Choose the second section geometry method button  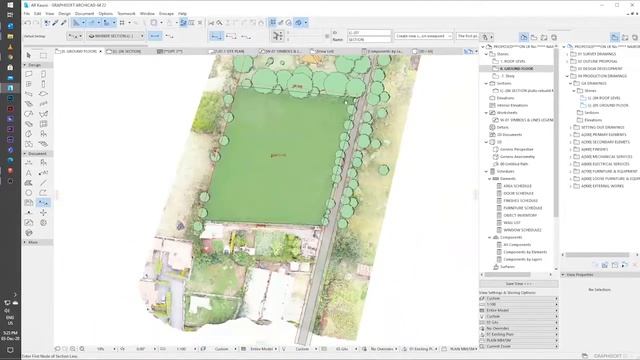pos(231,36)
